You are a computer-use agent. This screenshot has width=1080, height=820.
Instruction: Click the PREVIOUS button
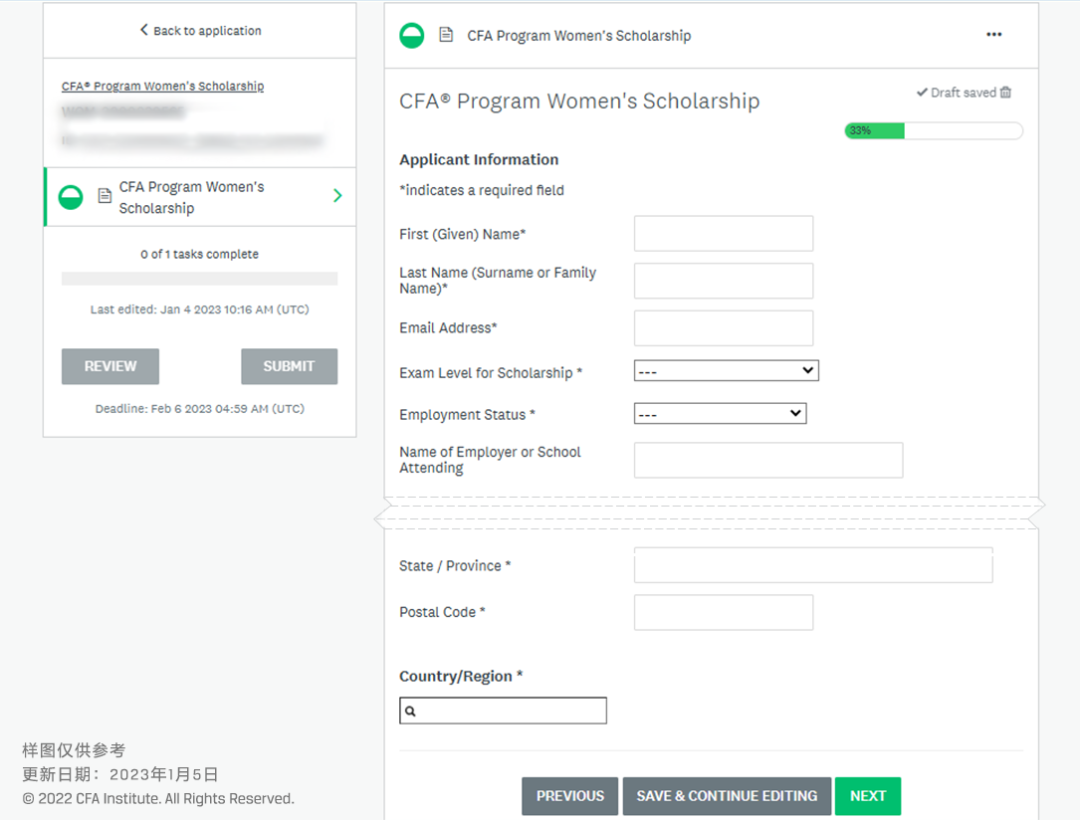coord(570,796)
